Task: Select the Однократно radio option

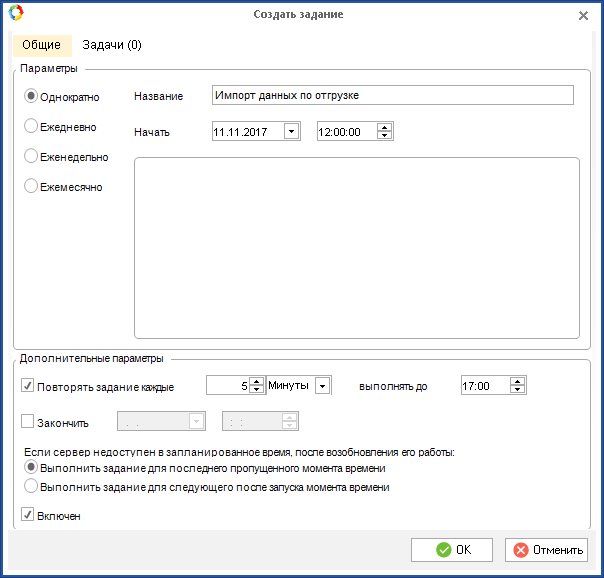Action: click(32, 96)
